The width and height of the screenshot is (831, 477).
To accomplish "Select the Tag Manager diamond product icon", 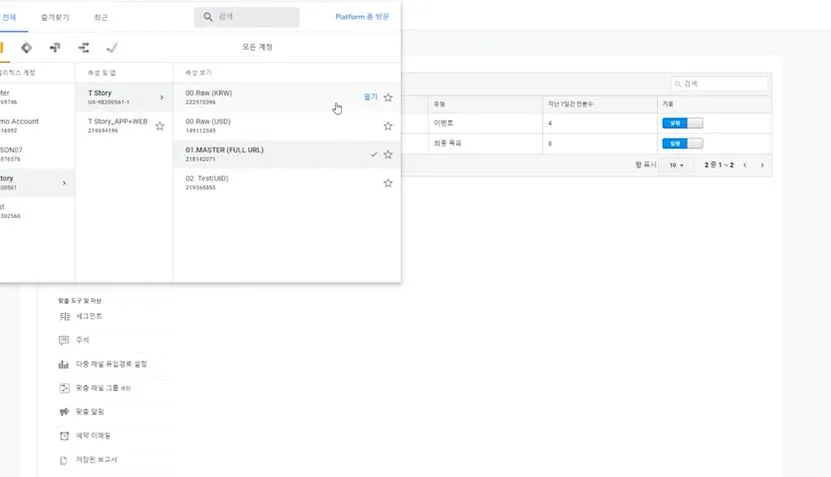I will (26, 48).
